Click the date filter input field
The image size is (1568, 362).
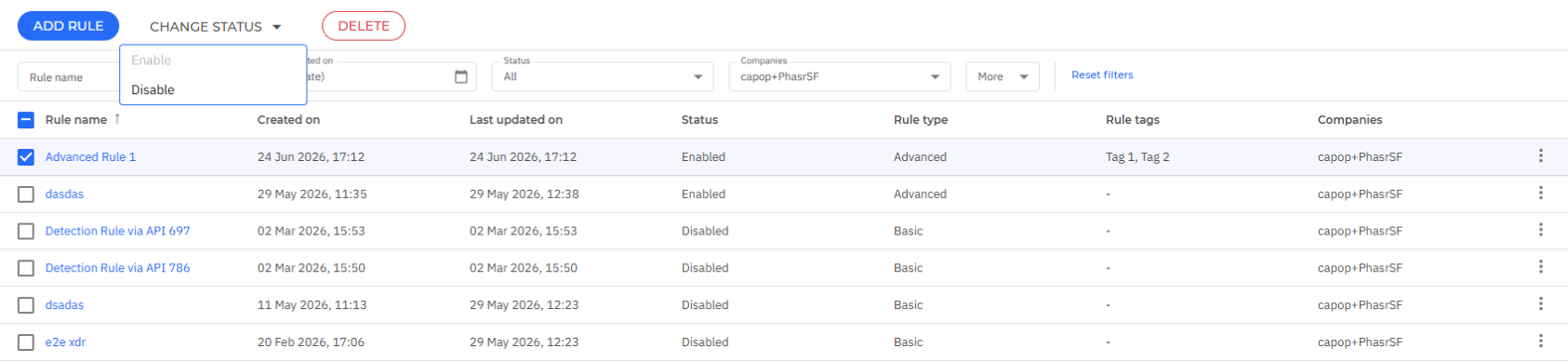[x=377, y=76]
